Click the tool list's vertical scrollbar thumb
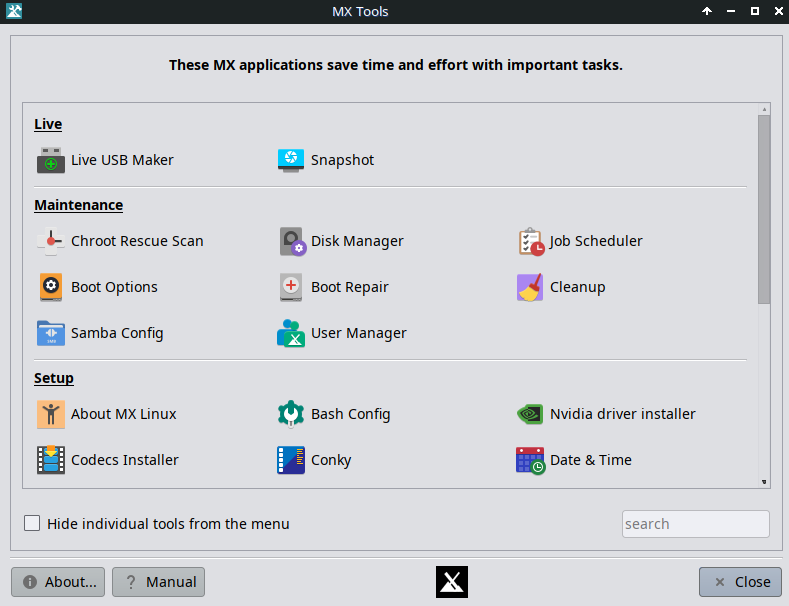789x606 pixels. [764, 209]
